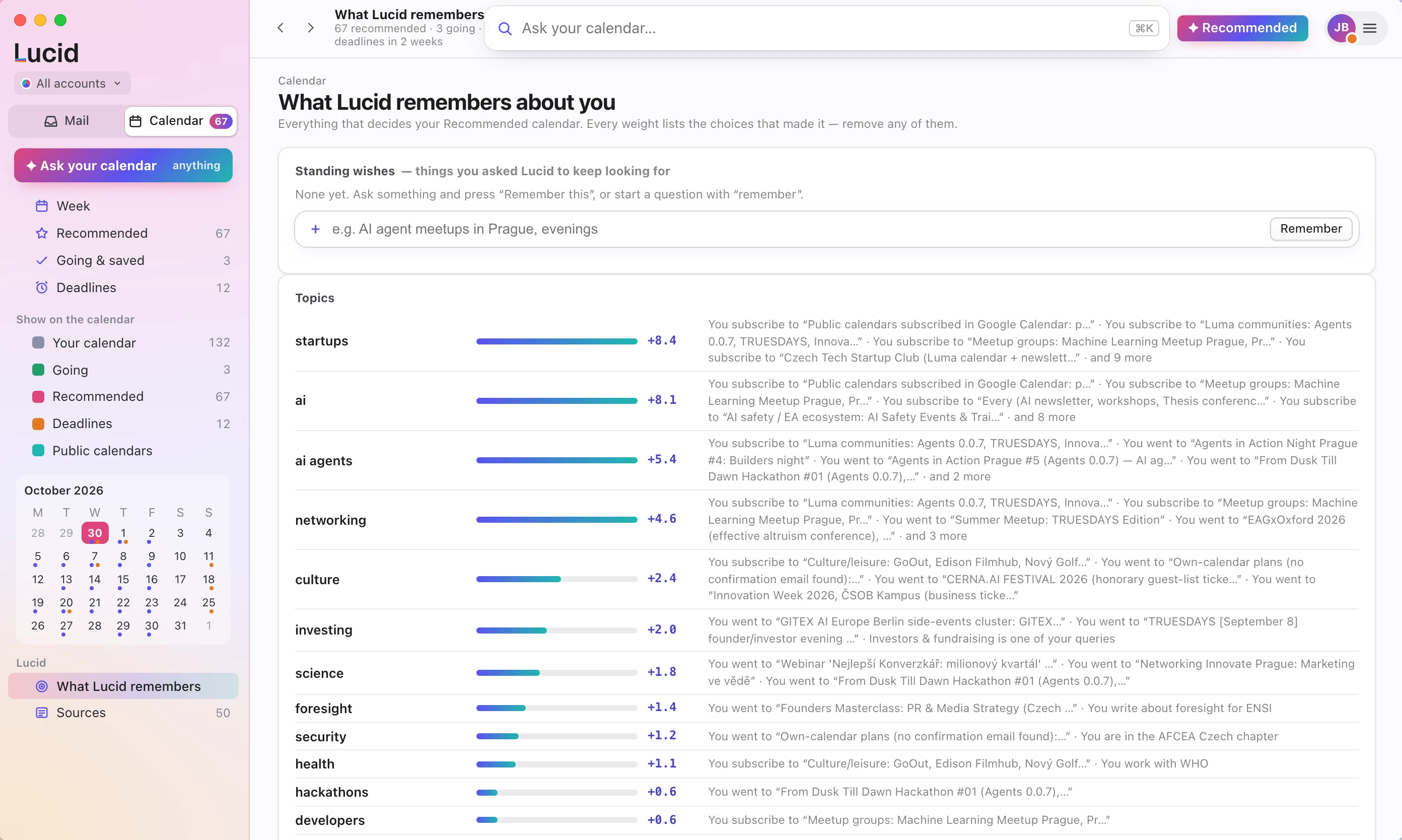Go forward with the right chevron arrow
This screenshot has height=840, width=1402.
pyautogui.click(x=310, y=28)
